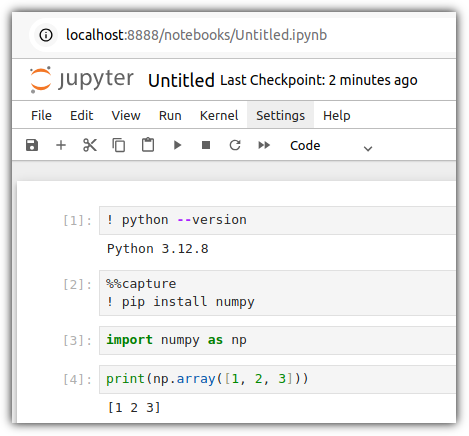Restart the kernel refresh icon
The image size is (469, 436).
pyautogui.click(x=235, y=145)
